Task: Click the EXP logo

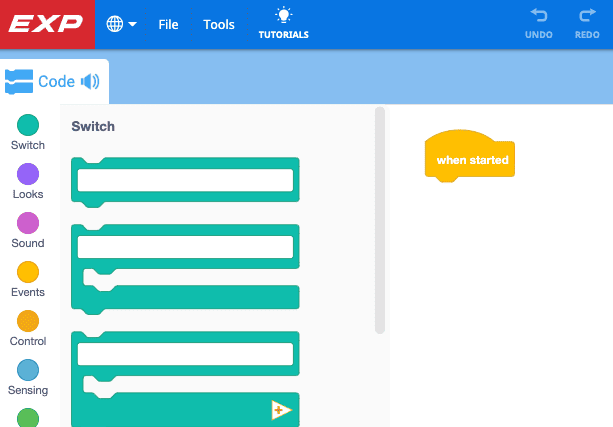Action: tap(47, 24)
